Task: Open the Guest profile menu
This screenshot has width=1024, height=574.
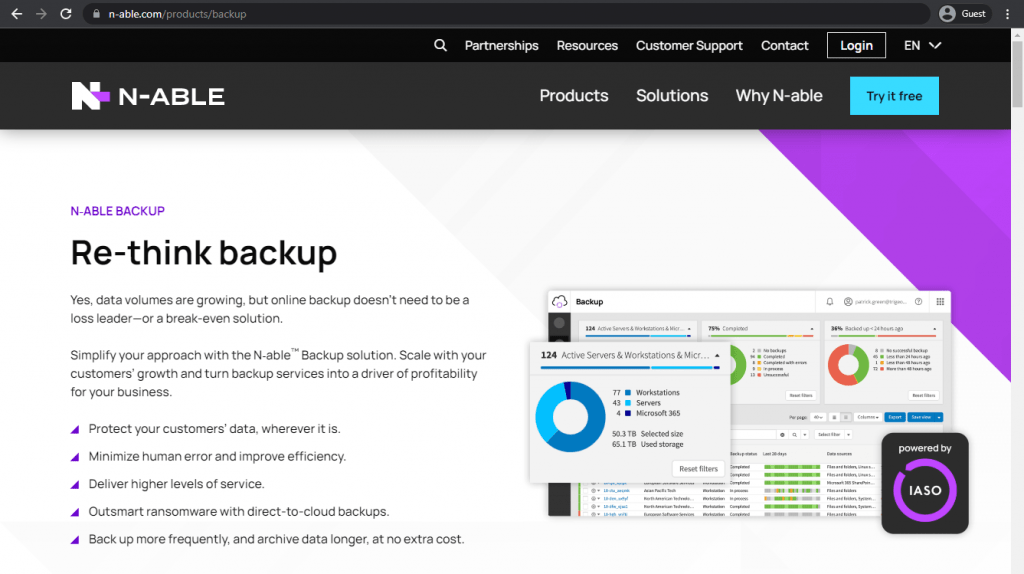Action: point(963,14)
